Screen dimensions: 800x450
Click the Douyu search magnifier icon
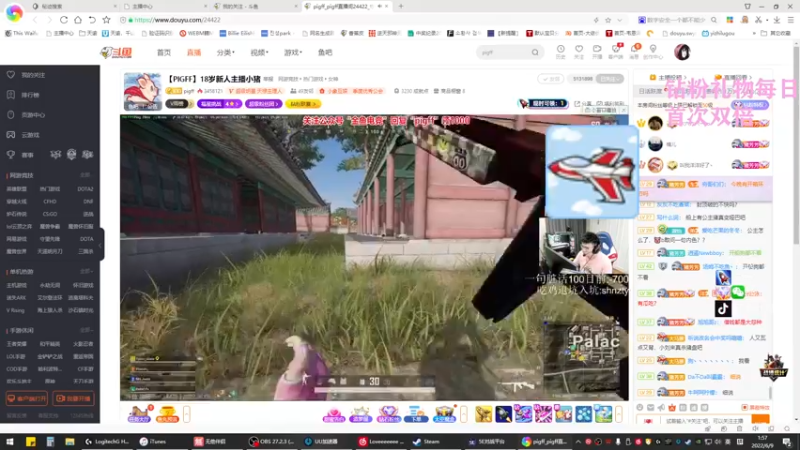[535, 52]
